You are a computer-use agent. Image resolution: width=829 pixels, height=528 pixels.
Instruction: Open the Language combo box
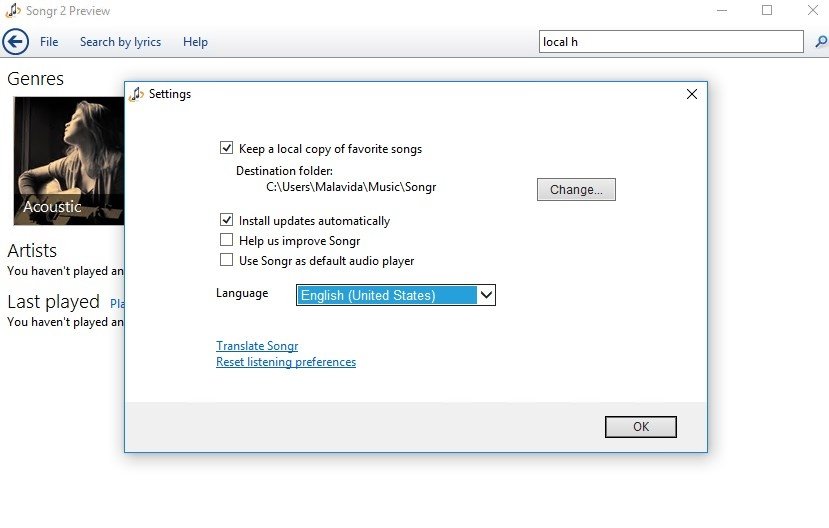[395, 295]
